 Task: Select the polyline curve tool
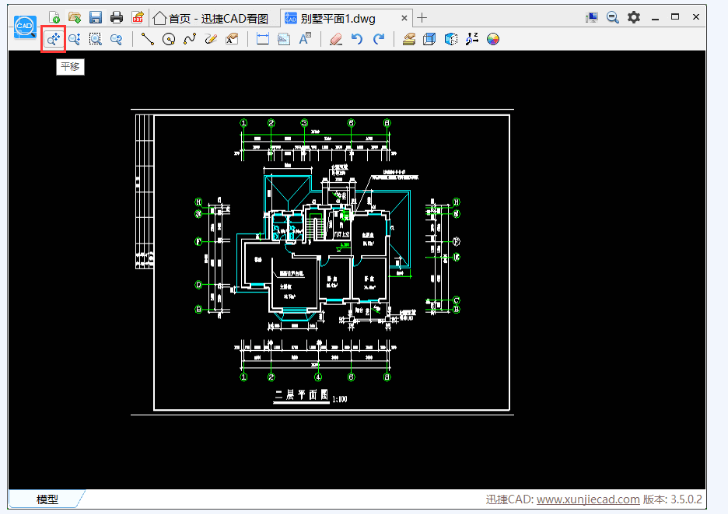(x=189, y=39)
